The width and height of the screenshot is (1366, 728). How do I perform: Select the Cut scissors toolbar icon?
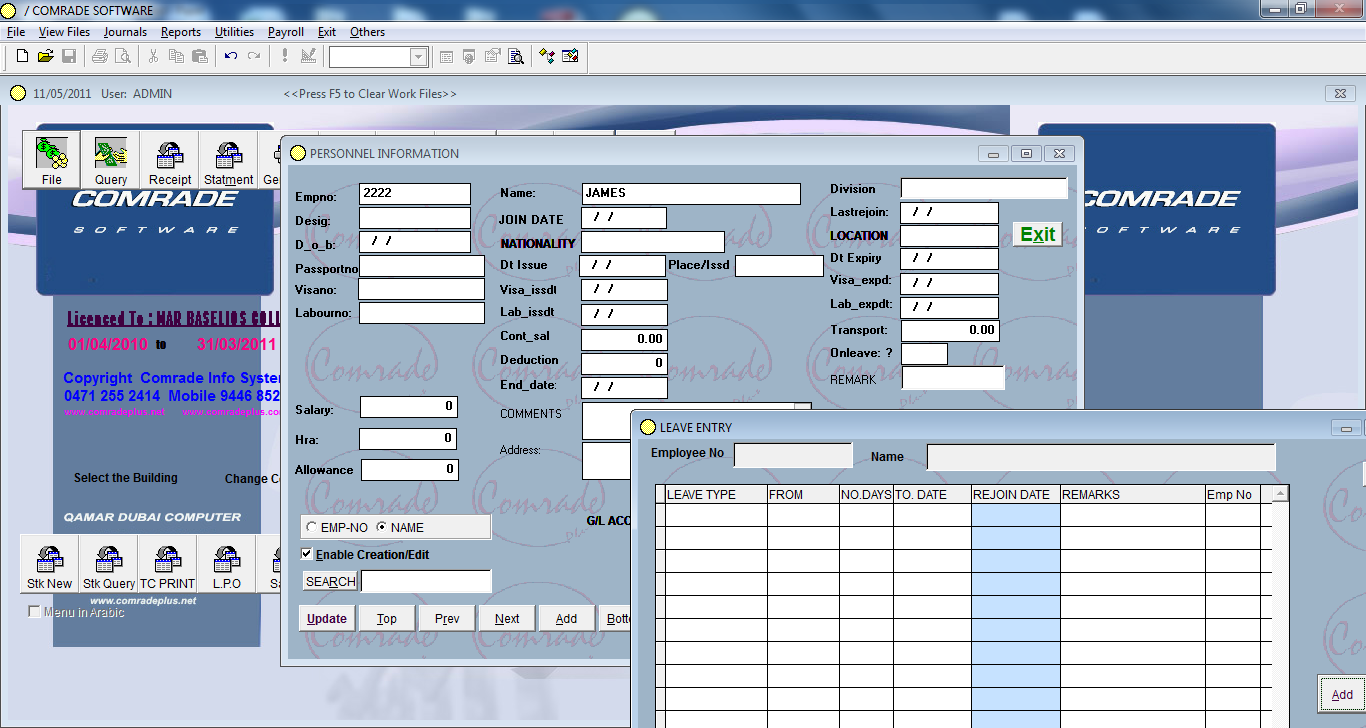point(155,56)
